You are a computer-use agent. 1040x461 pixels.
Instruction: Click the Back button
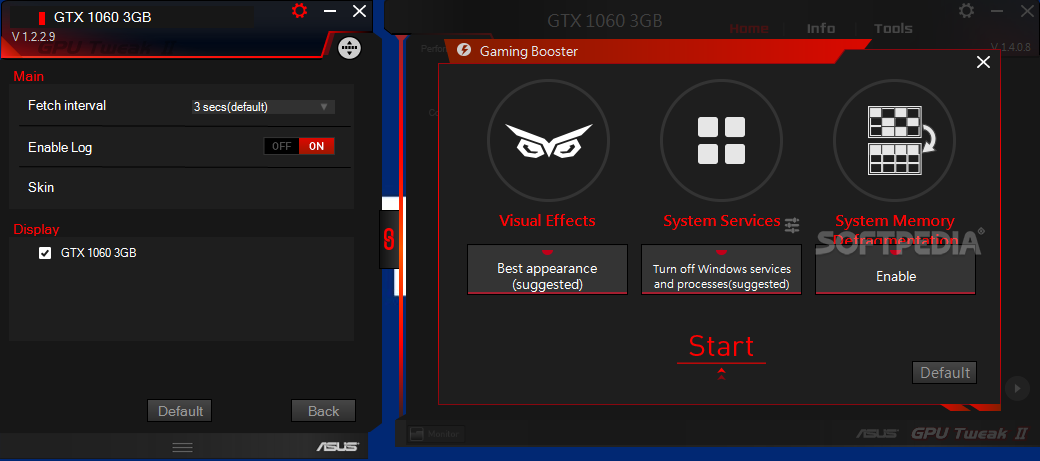pyautogui.click(x=324, y=411)
